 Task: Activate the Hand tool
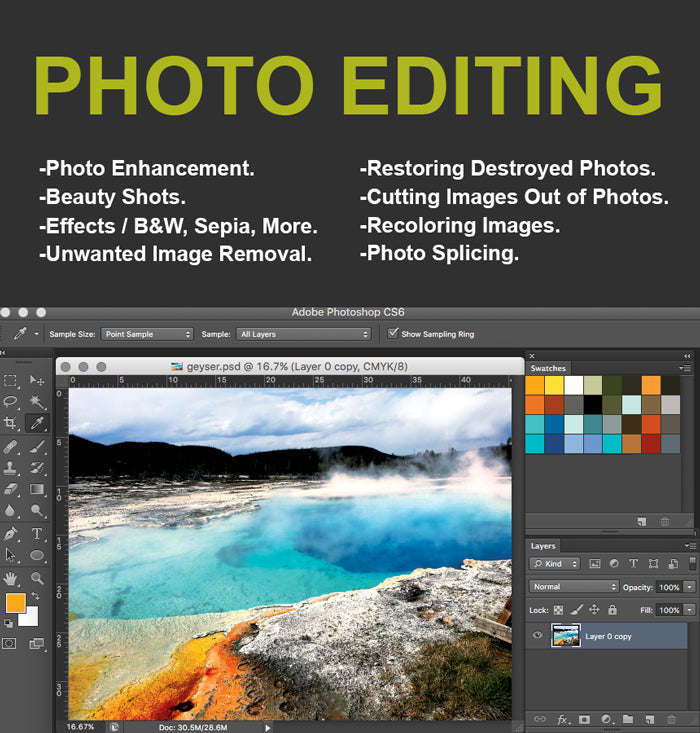[x=11, y=578]
